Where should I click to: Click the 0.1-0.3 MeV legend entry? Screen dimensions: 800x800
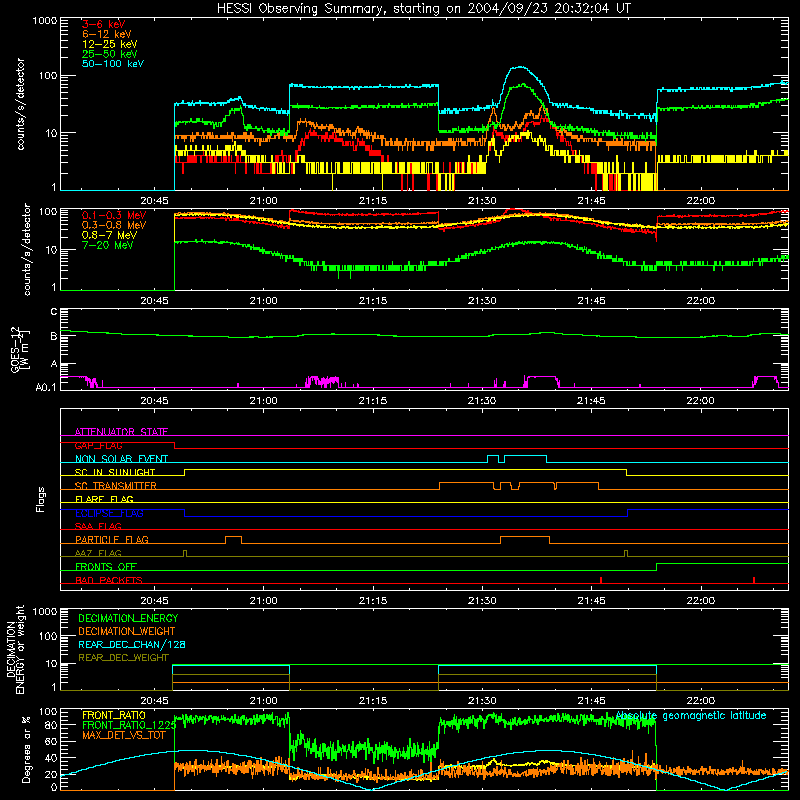pyautogui.click(x=114, y=216)
